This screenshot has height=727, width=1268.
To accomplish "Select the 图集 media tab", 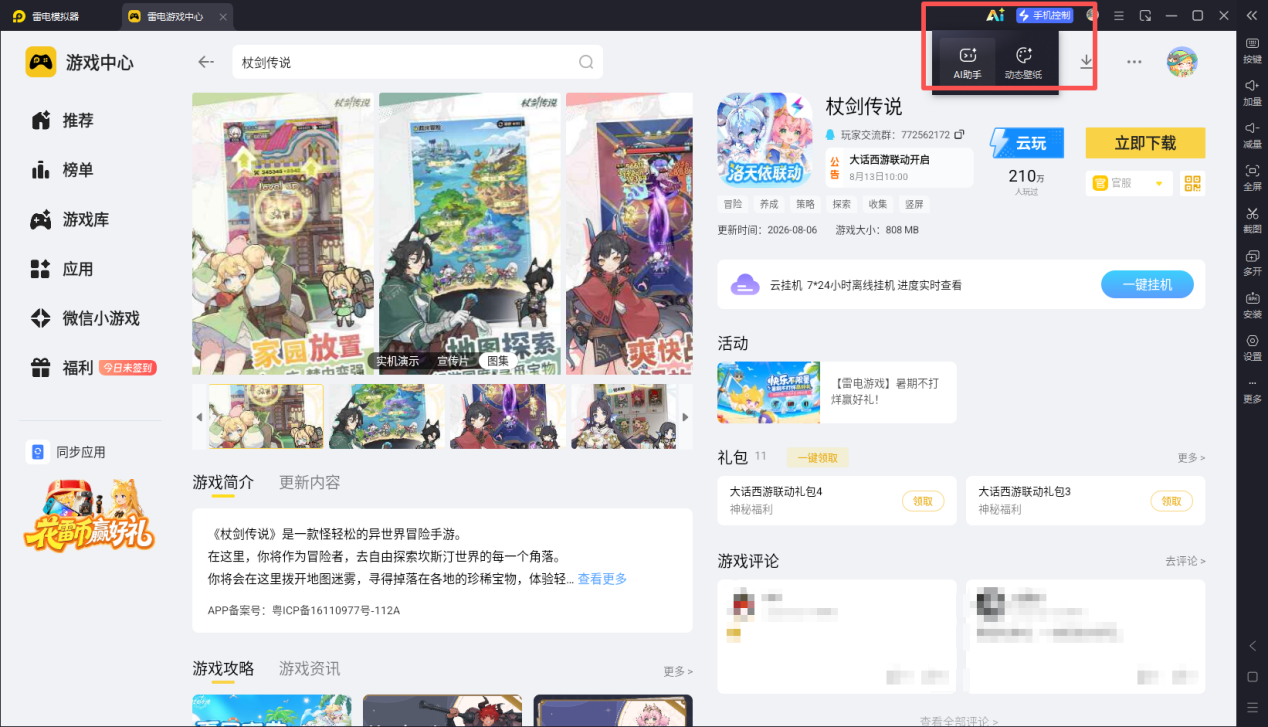I will click(x=496, y=361).
